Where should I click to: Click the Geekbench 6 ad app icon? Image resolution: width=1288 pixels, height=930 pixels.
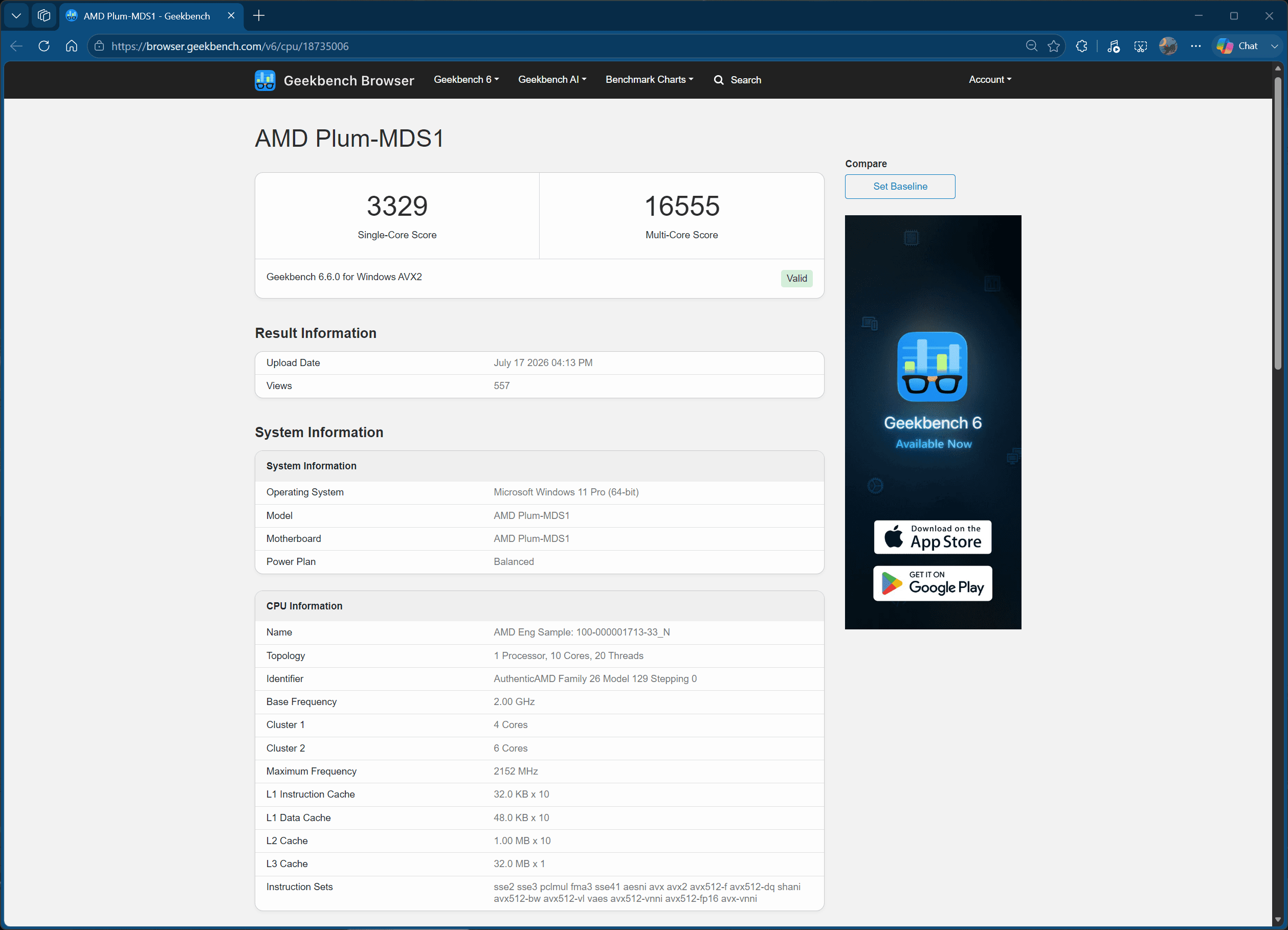(932, 367)
